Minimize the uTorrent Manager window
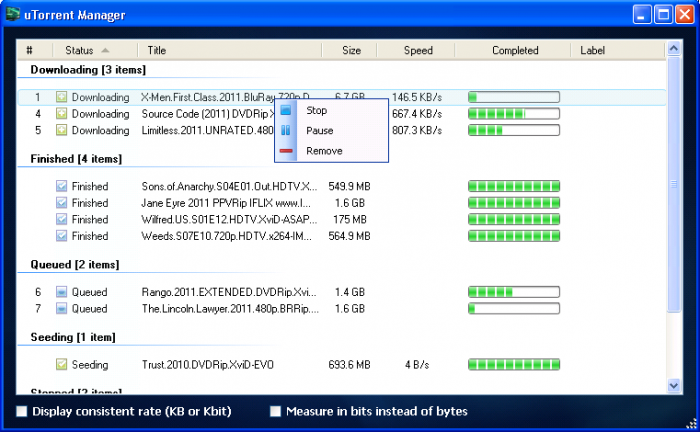Screen dimensions: 700x432 coord(642,14)
